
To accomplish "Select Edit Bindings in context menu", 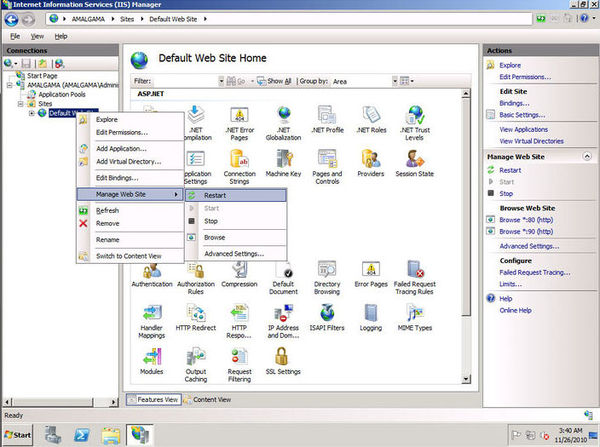I will 130,178.
